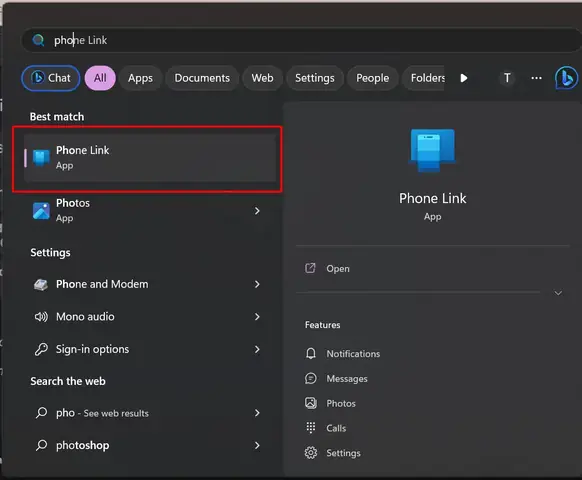Click Phone Link app icon in best match
Screen dimensions: 582x480
tap(41, 157)
